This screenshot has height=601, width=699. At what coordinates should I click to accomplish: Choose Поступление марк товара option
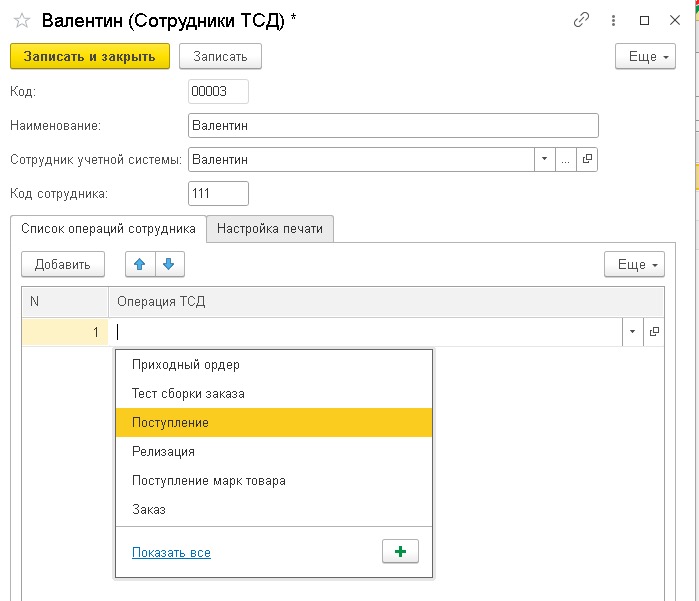click(274, 481)
